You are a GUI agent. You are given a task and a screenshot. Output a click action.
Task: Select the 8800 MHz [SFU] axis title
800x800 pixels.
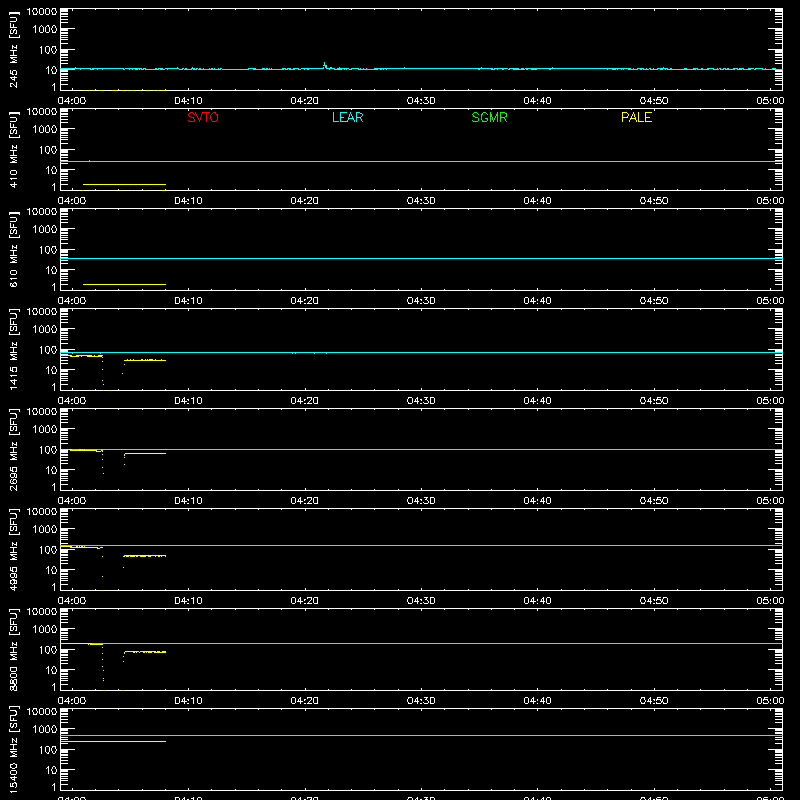(14, 649)
